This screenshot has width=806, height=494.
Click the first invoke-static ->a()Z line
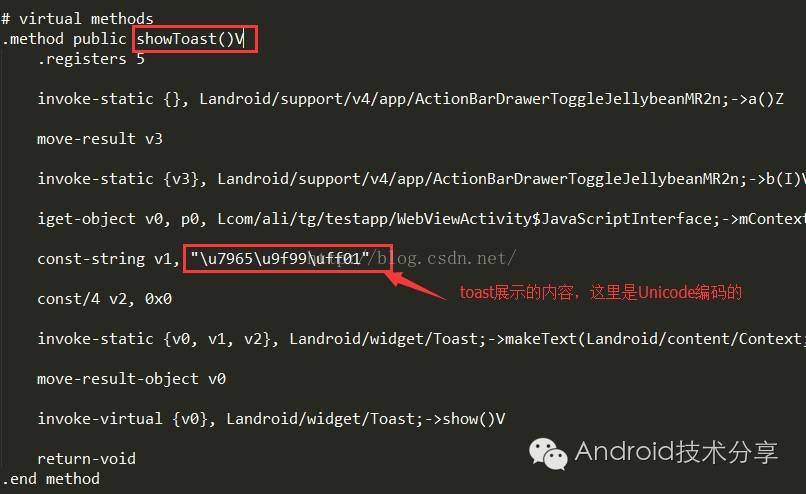pos(410,99)
